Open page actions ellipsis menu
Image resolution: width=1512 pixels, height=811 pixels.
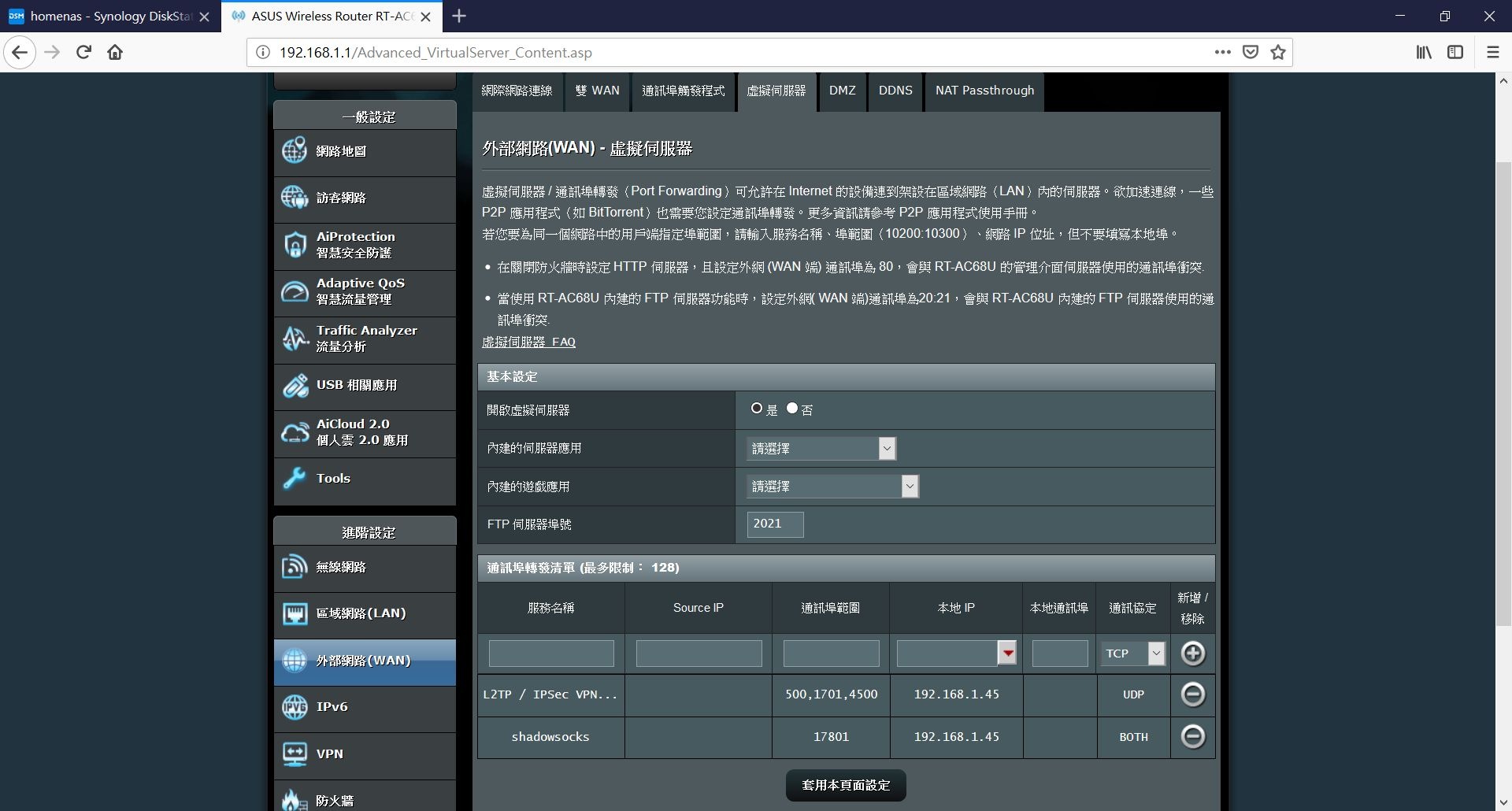[x=1222, y=52]
